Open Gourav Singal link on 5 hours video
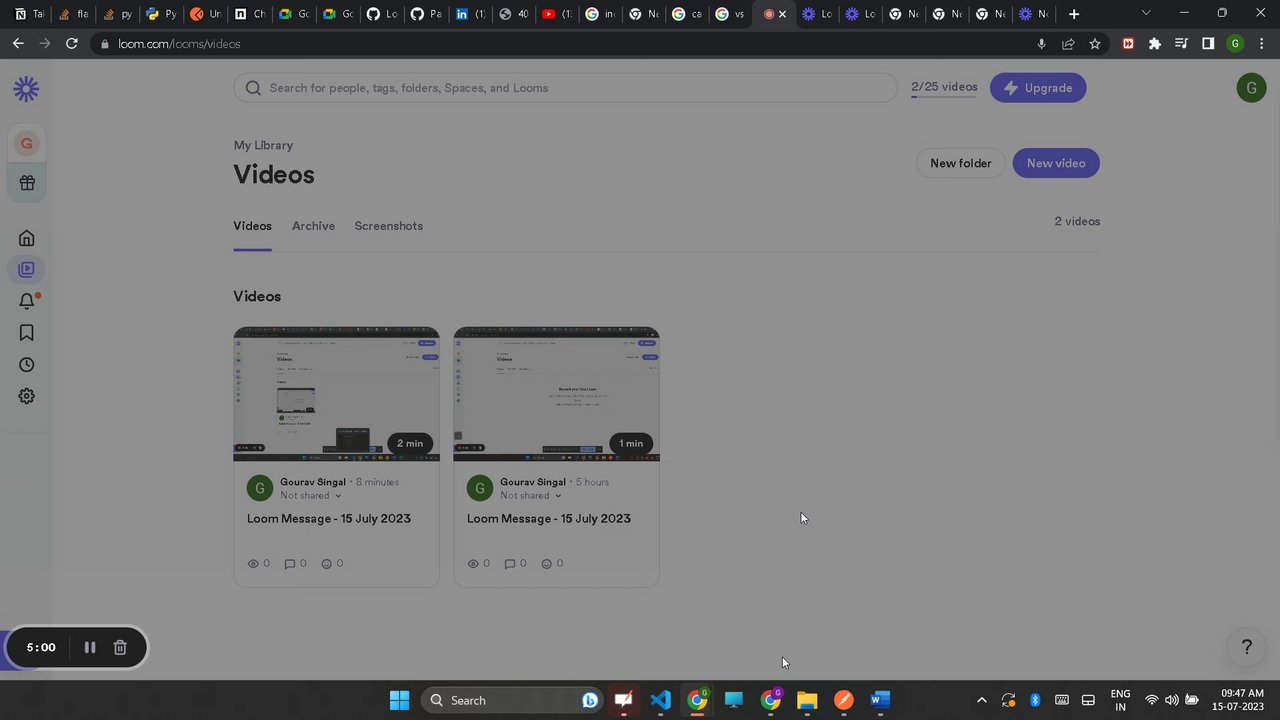Screen dimensions: 1280x720 click(x=533, y=482)
